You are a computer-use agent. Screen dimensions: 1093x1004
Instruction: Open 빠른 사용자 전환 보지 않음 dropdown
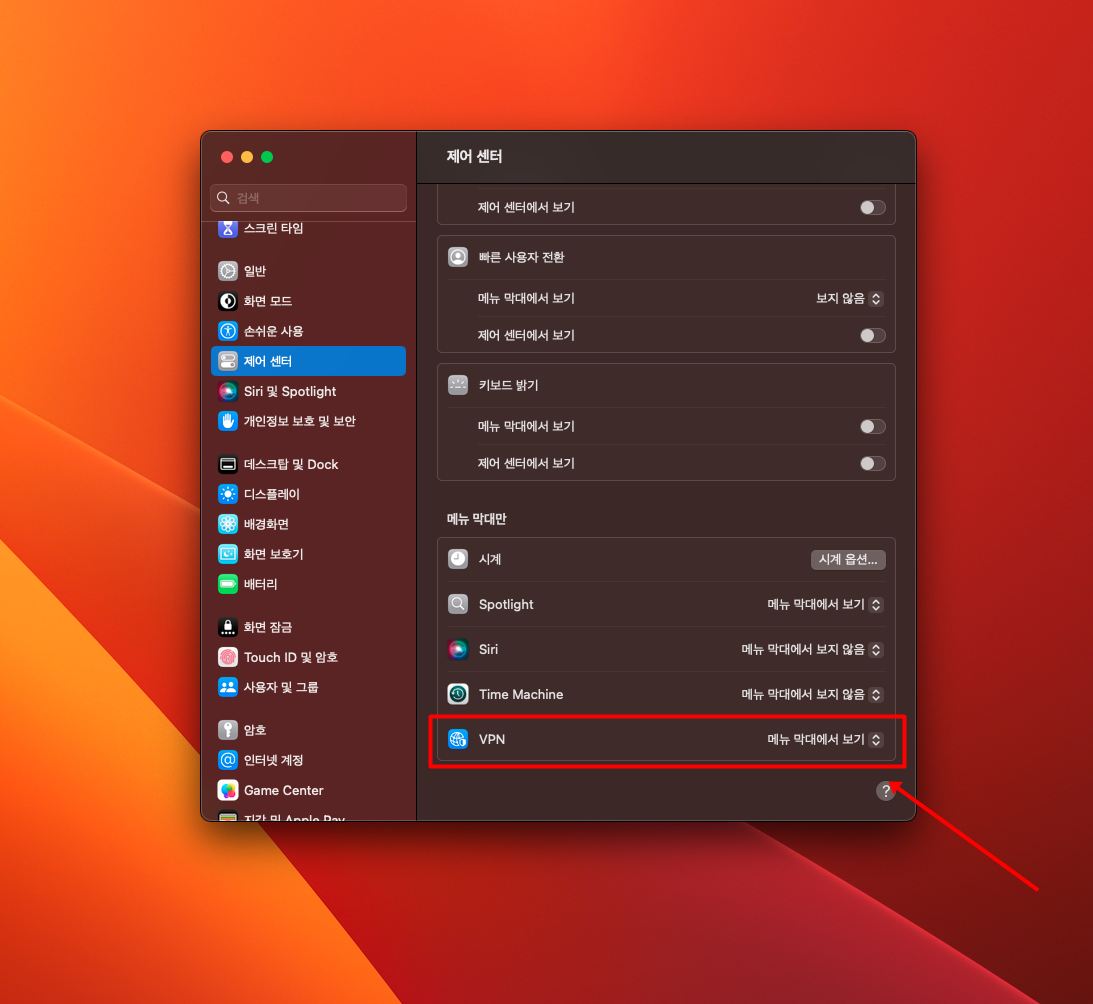point(850,298)
